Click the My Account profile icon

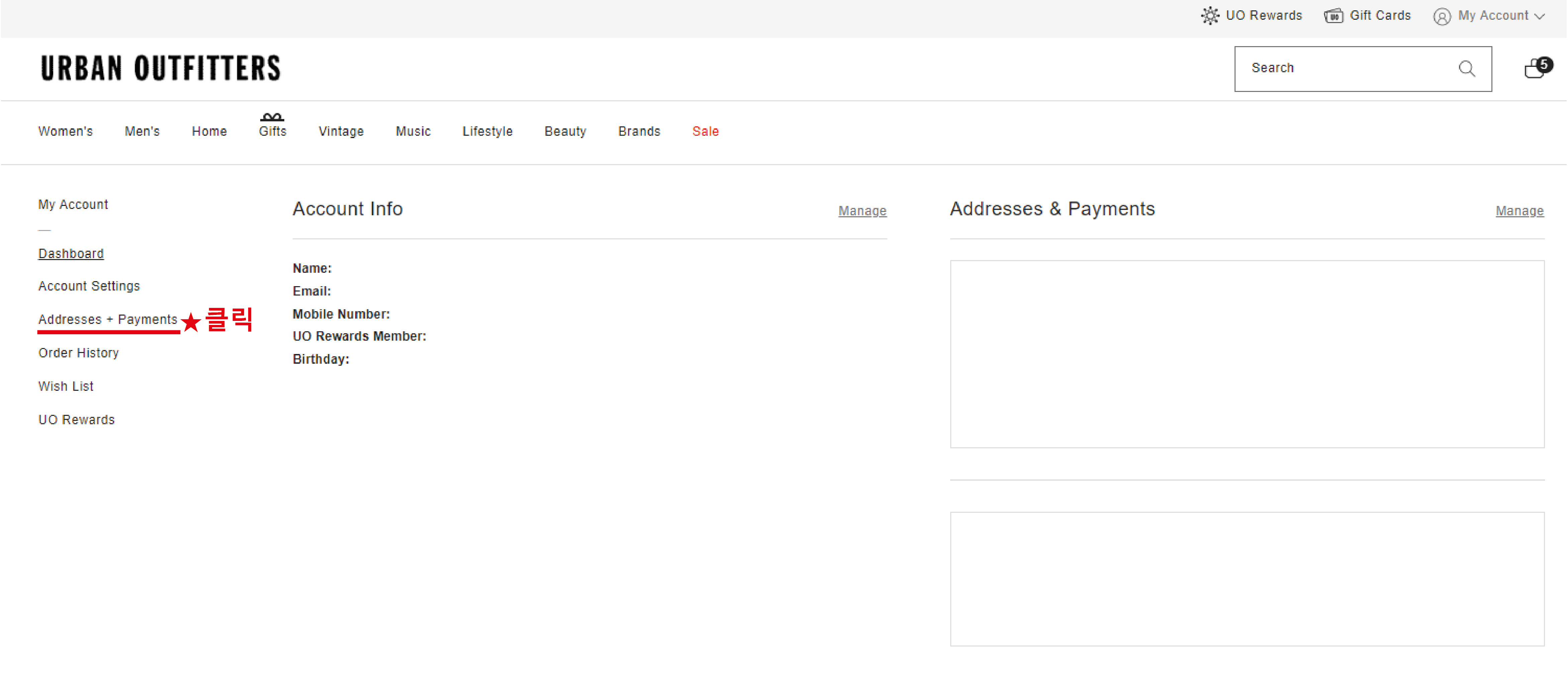click(x=1441, y=16)
